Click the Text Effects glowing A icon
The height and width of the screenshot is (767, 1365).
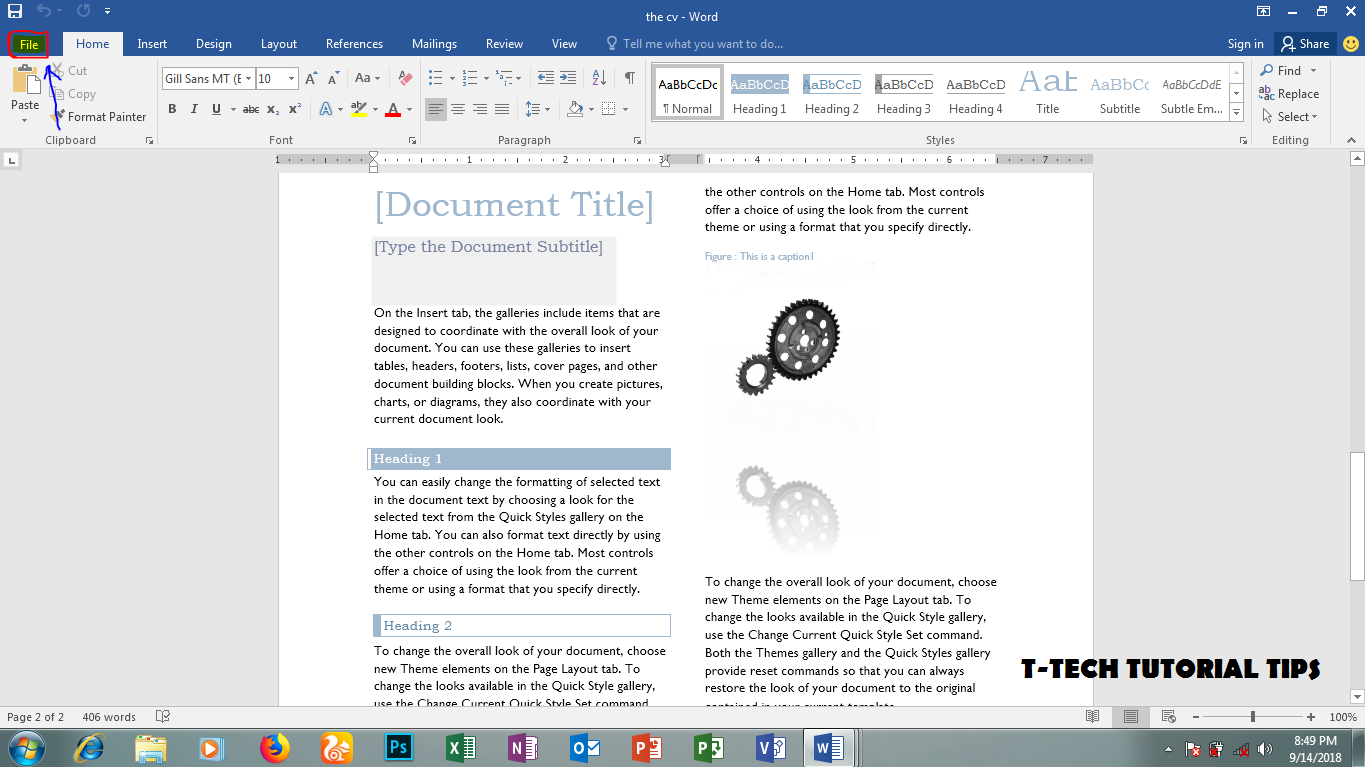325,109
